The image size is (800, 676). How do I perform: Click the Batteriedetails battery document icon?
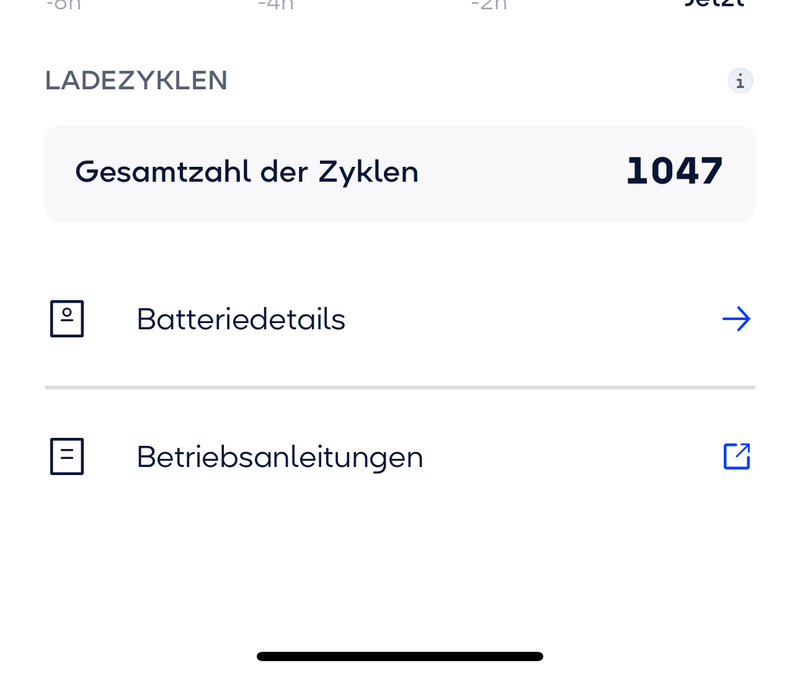(67, 319)
